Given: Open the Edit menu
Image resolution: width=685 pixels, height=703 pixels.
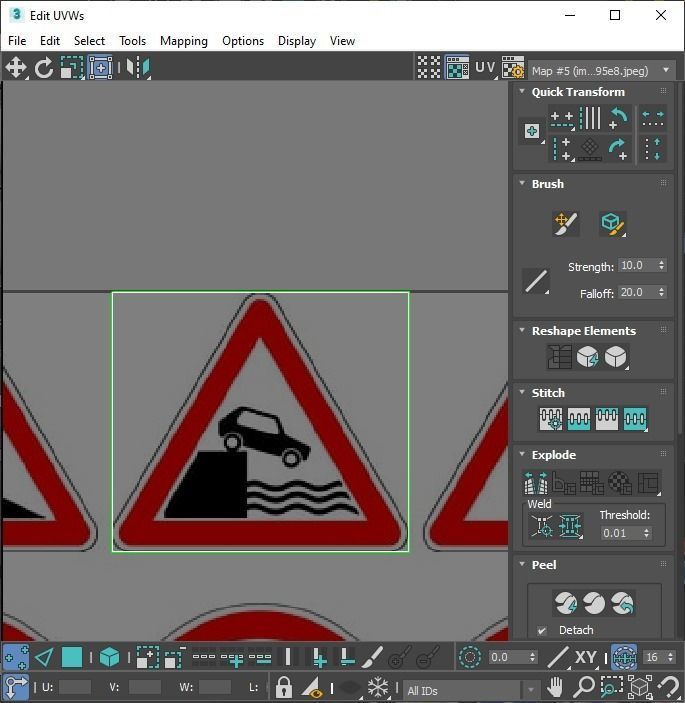Looking at the screenshot, I should [x=50, y=41].
